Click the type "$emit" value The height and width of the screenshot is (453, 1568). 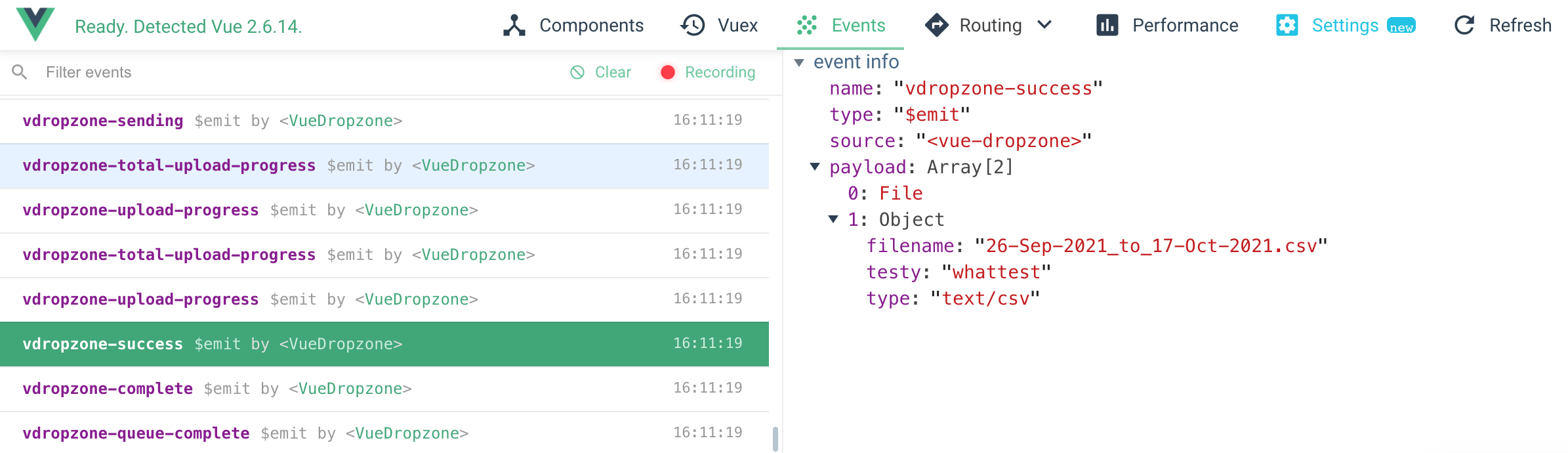coord(932,115)
